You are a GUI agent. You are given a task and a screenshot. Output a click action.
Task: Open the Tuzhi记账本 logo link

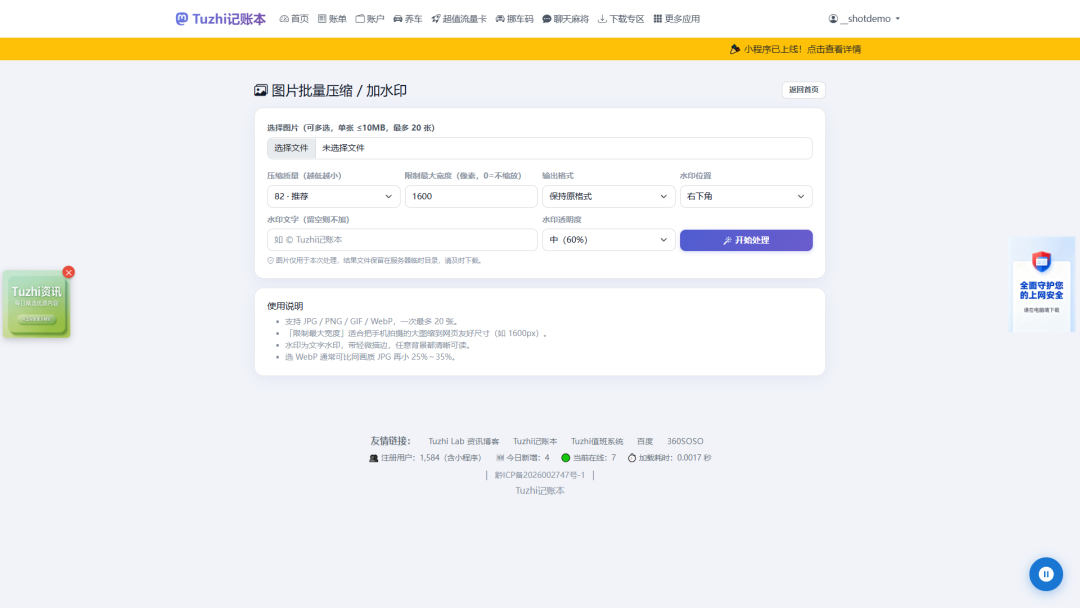click(220, 19)
